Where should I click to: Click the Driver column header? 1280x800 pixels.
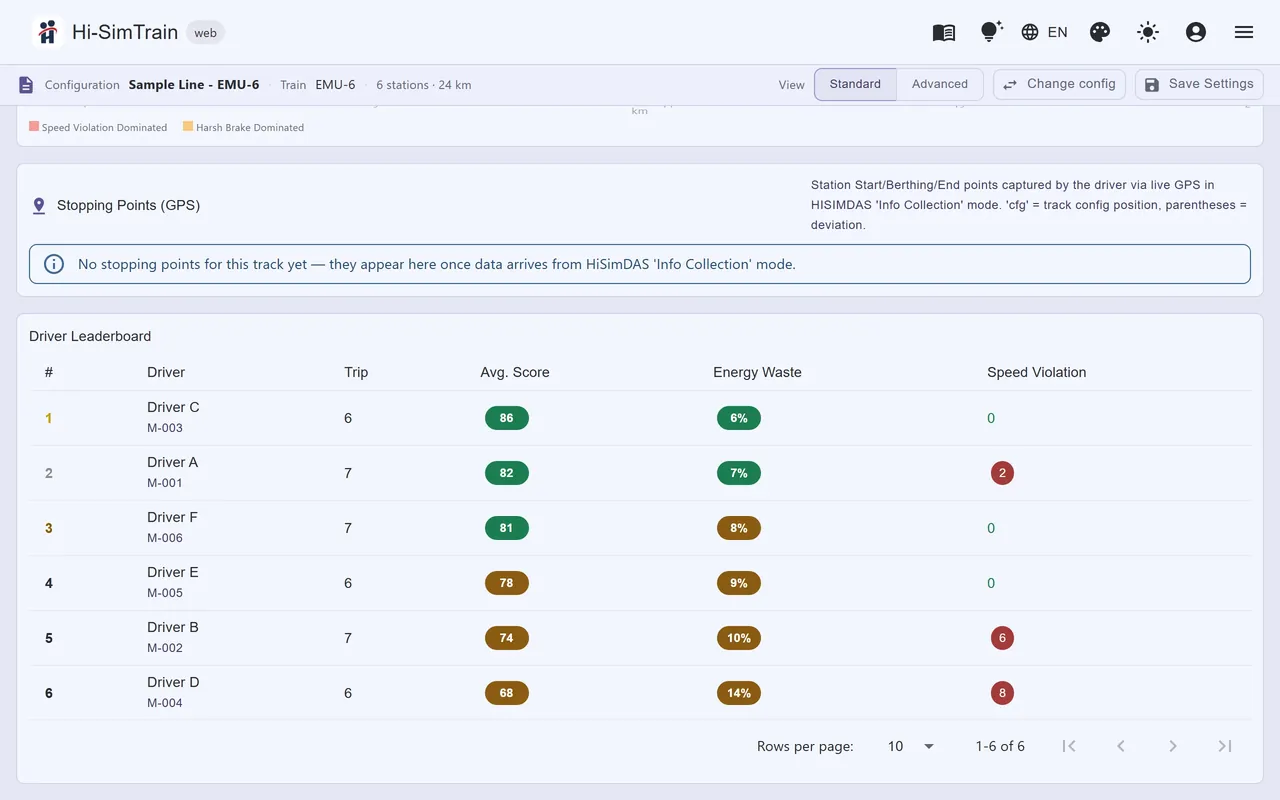(x=166, y=372)
